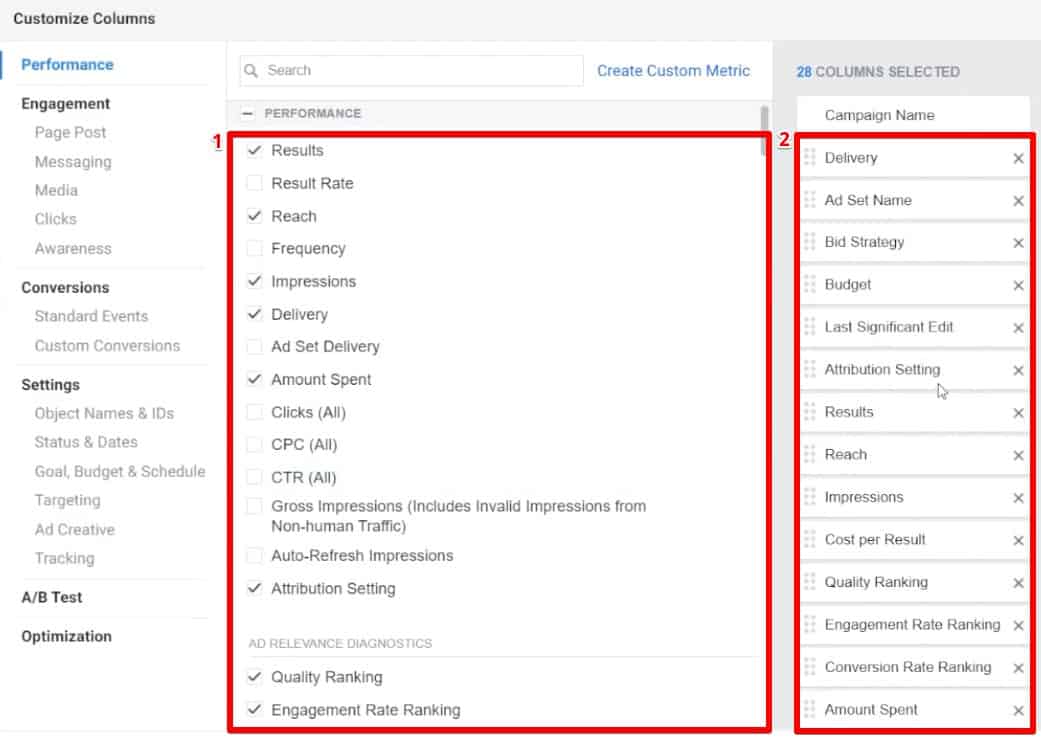1041x738 pixels.
Task: Click the search magnifier icon
Action: (x=253, y=70)
